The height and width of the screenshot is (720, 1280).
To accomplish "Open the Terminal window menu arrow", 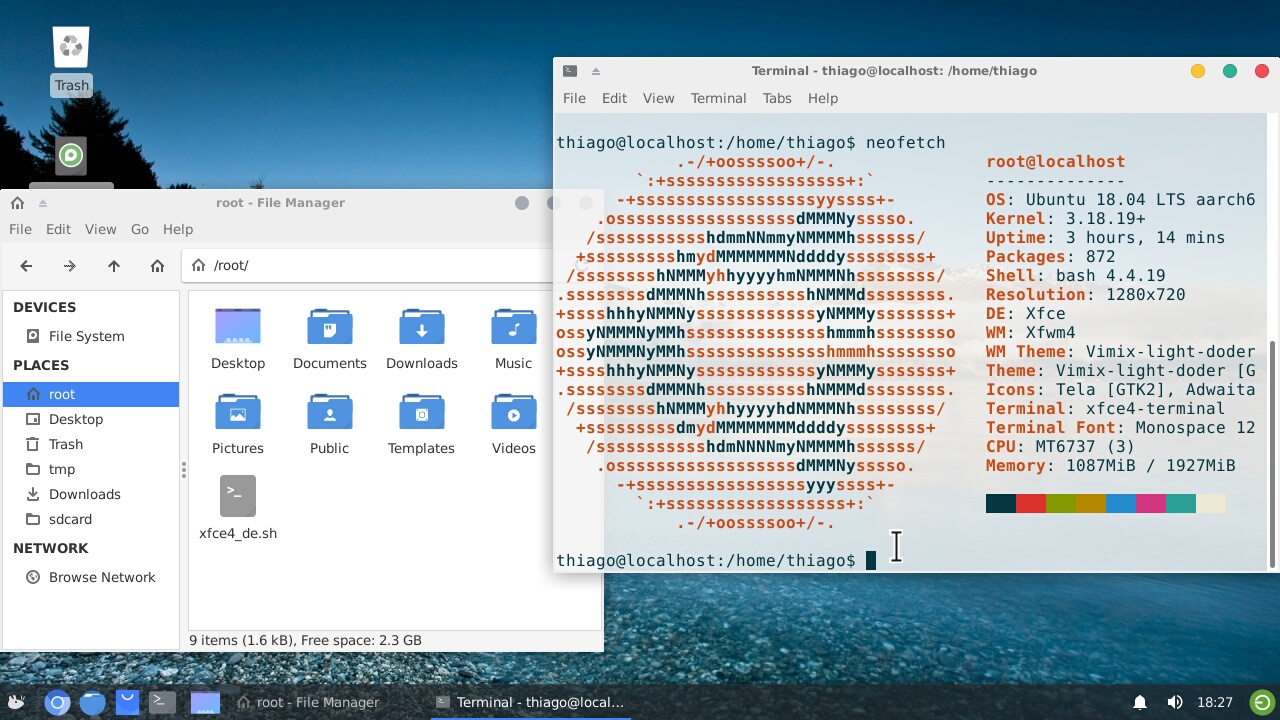I will tap(596, 71).
